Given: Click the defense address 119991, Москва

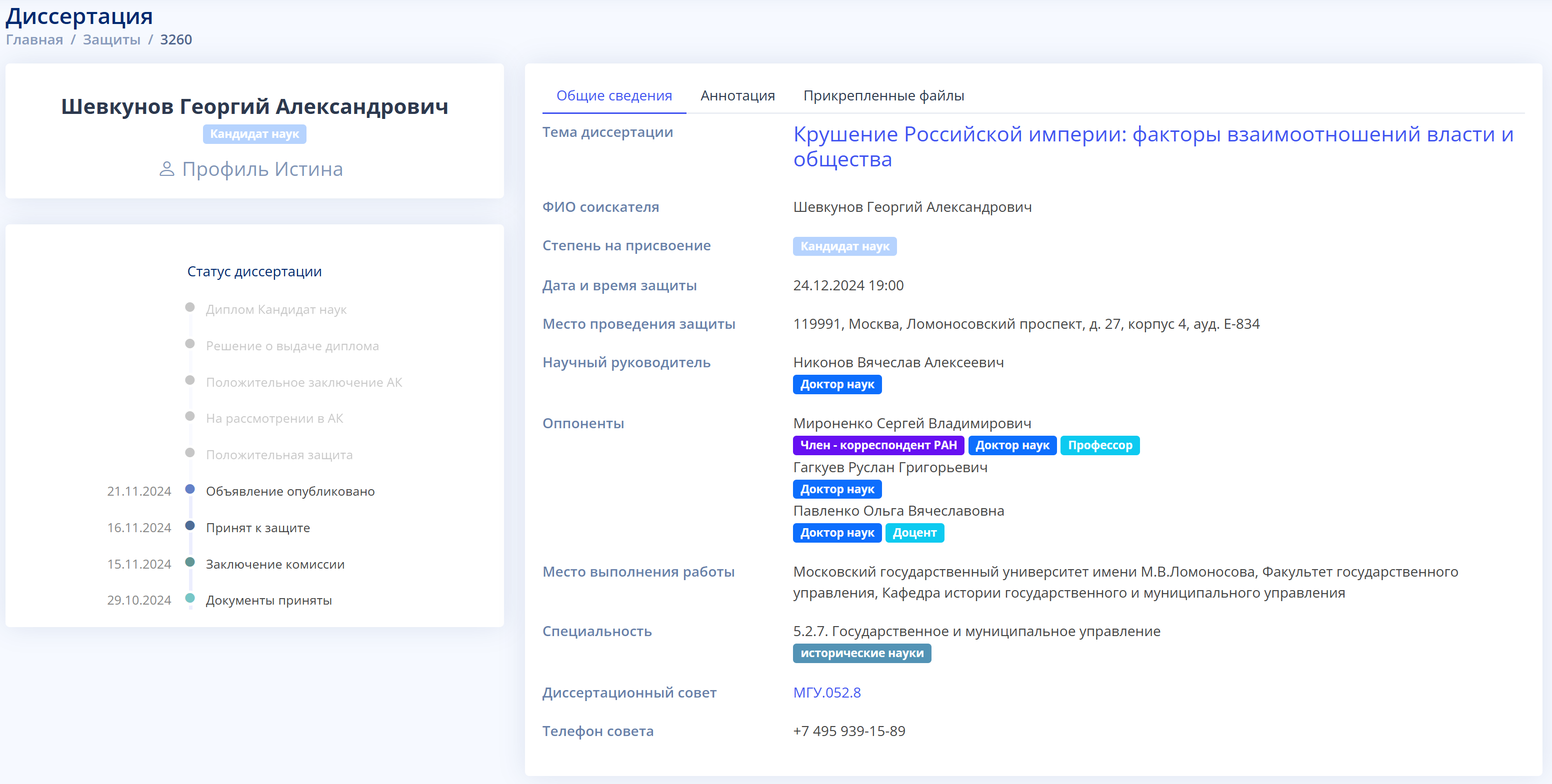Looking at the screenshot, I should pyautogui.click(x=1026, y=324).
